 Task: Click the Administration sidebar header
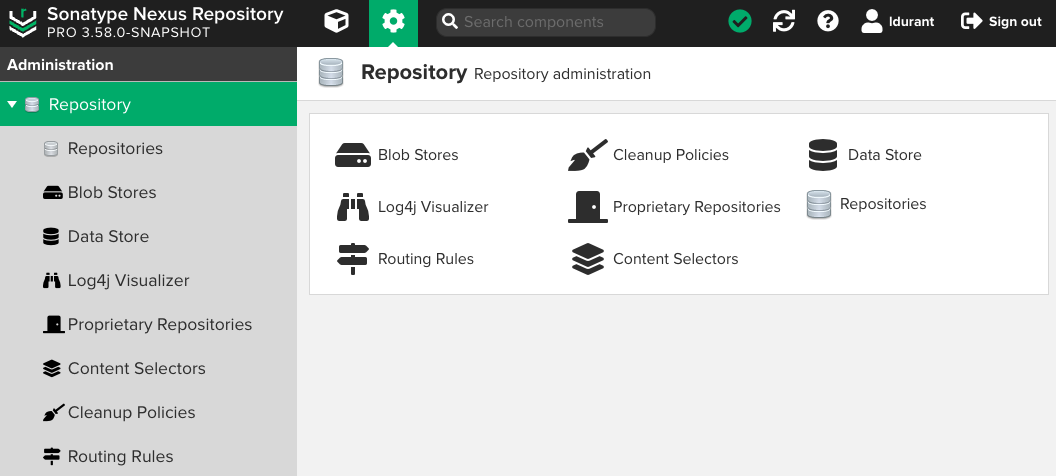pos(148,65)
